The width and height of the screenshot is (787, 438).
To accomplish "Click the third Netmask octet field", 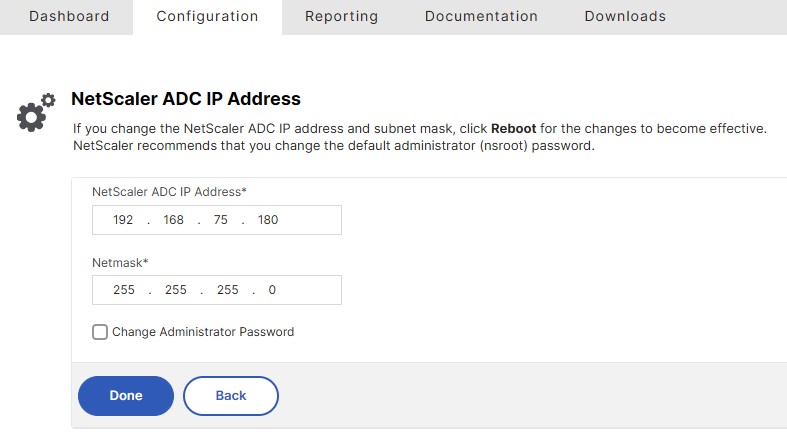I will tap(228, 290).
